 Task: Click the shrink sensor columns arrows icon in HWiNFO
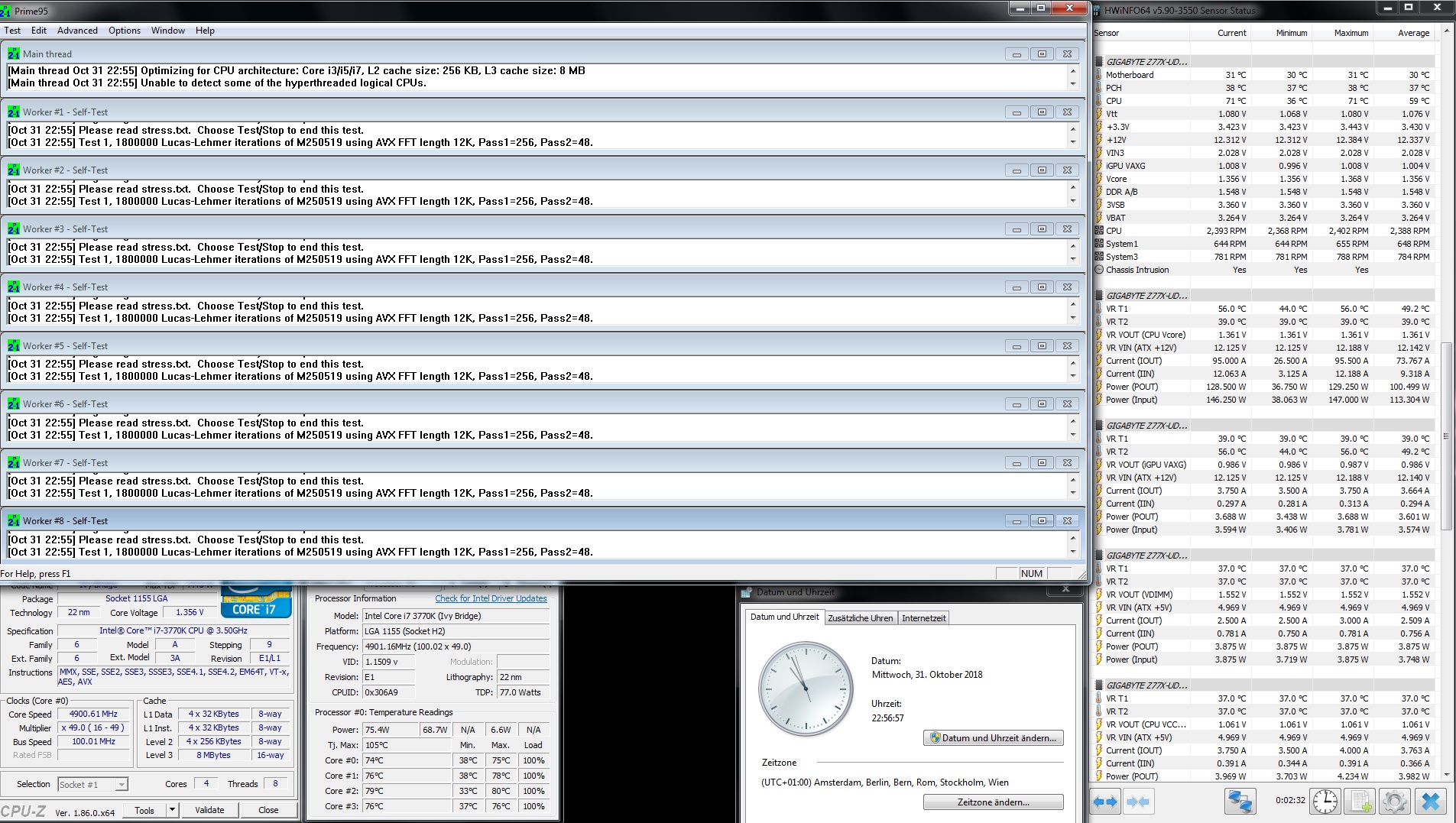[1138, 802]
